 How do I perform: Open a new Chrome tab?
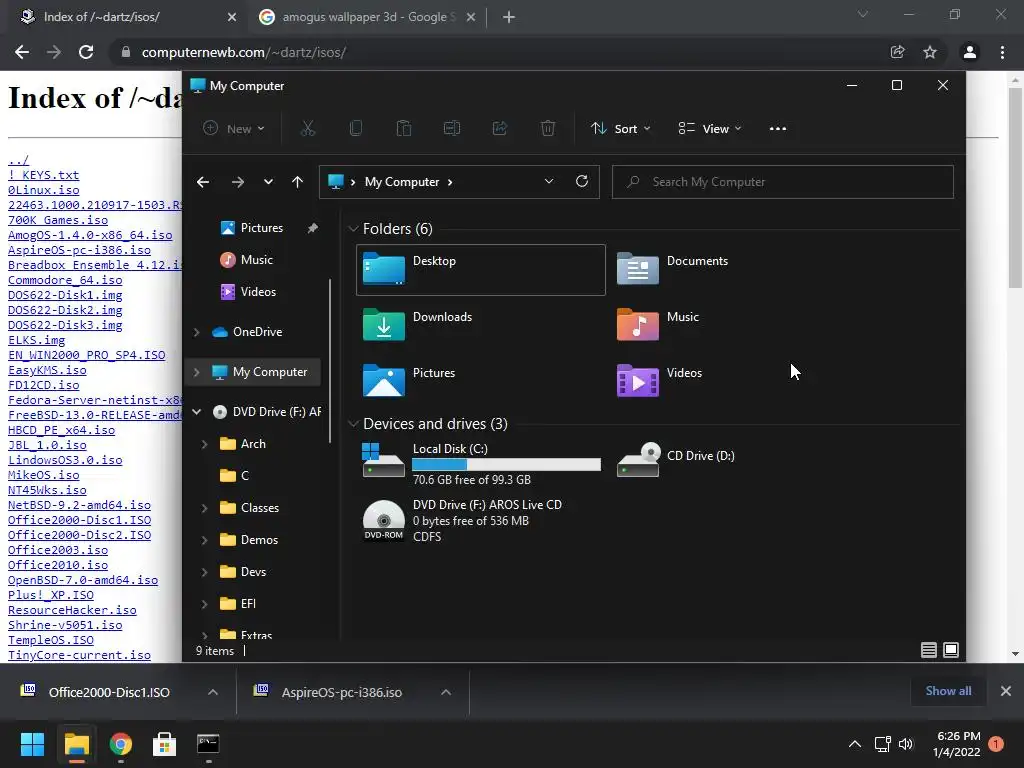pyautogui.click(x=509, y=18)
